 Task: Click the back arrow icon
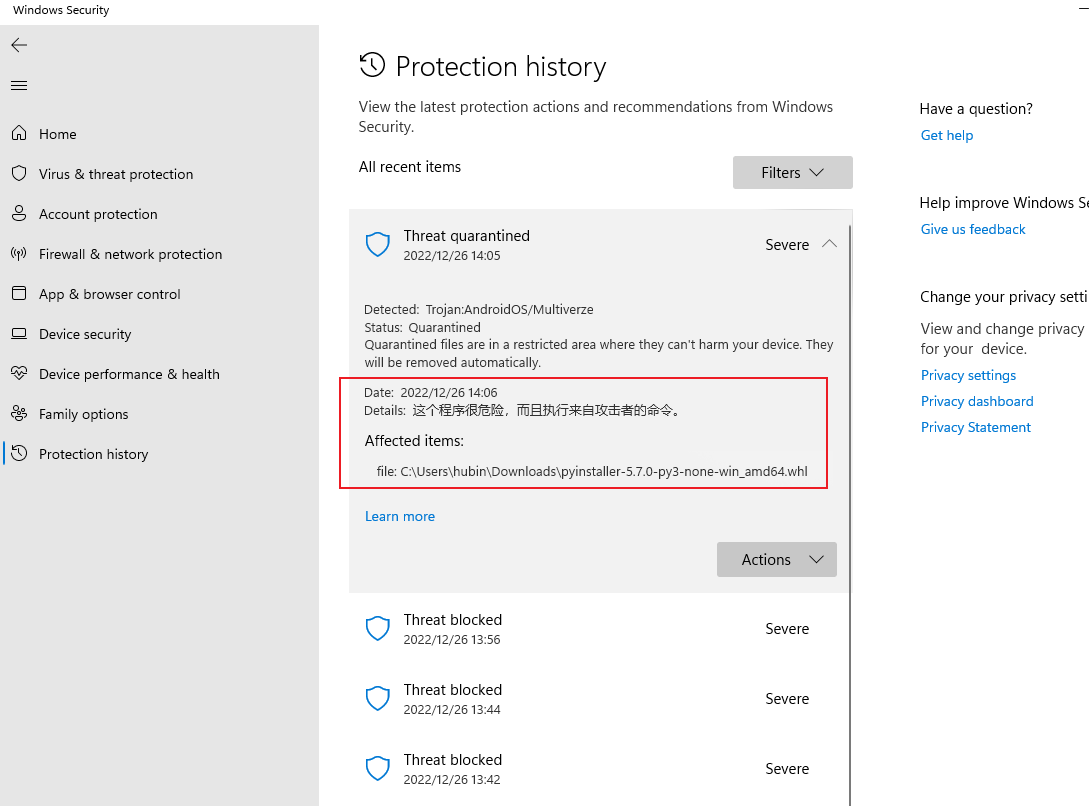[x=19, y=45]
